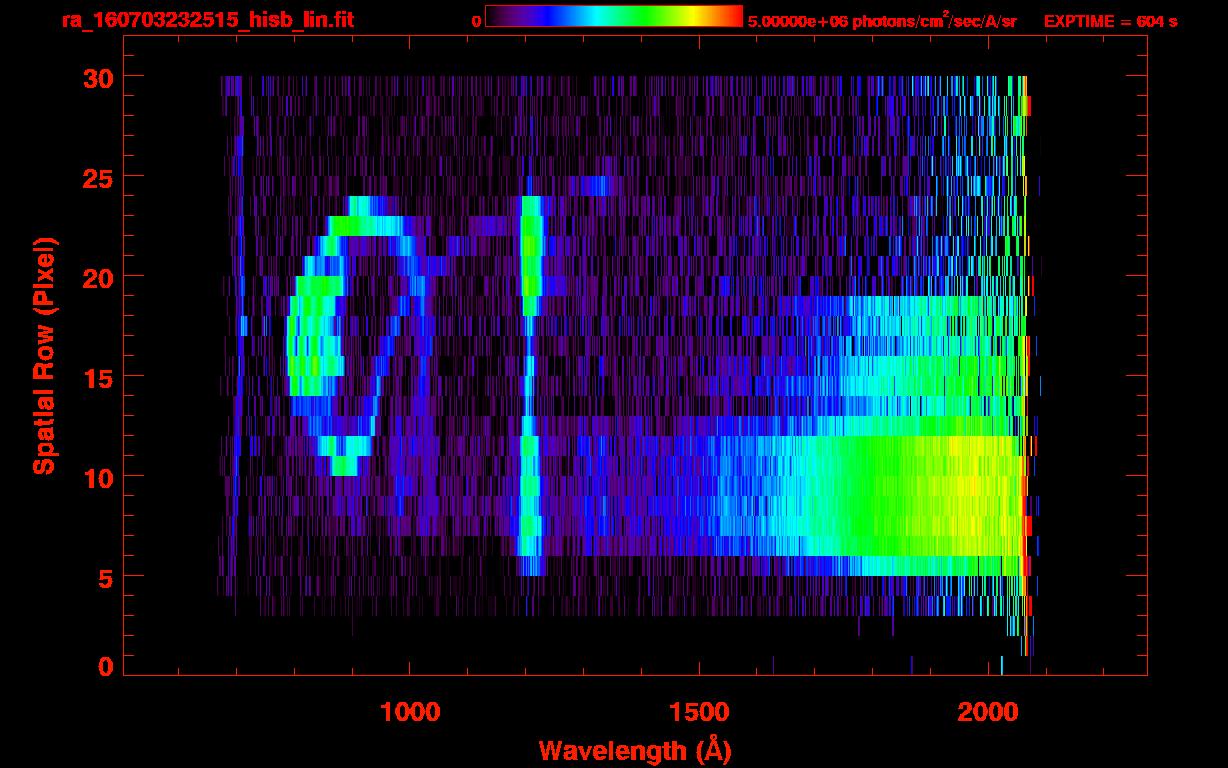Click the y-axis tick label 0
1228x768 pixels.
pyautogui.click(x=105, y=666)
